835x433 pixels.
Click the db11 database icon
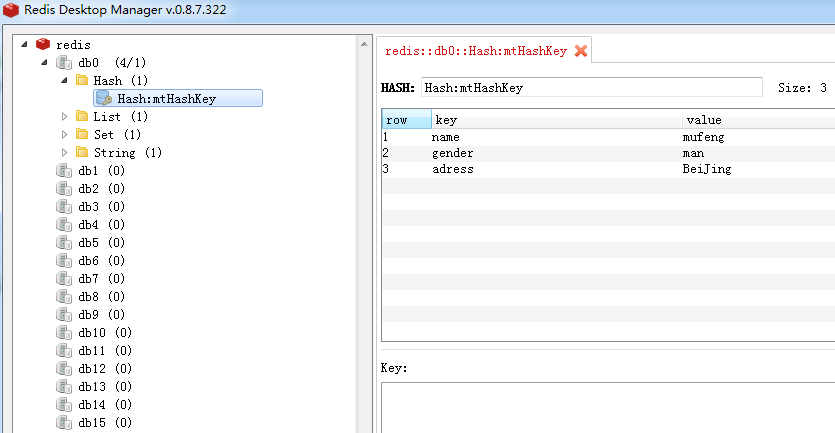64,350
